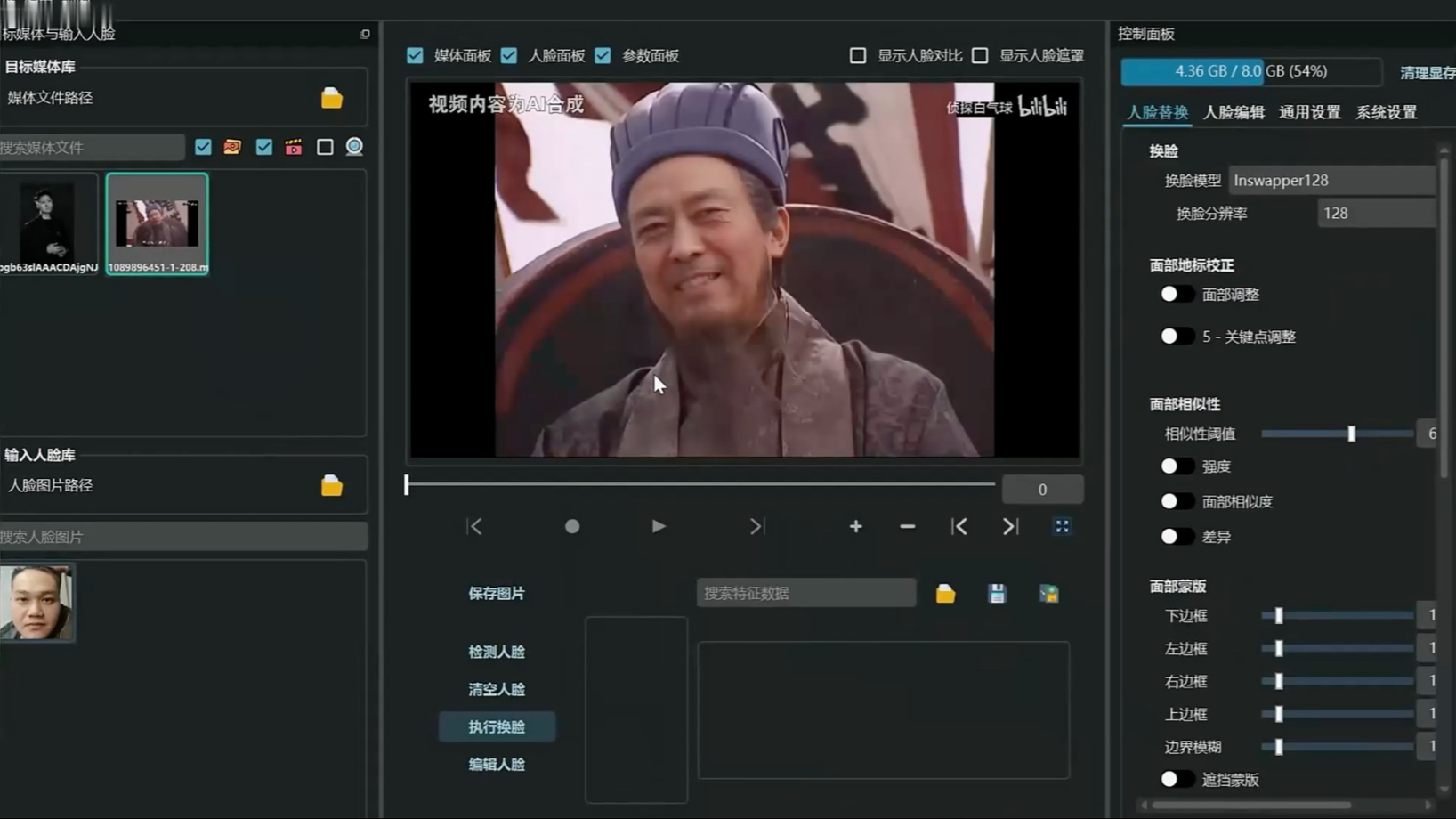Click the control panel horizontal scrollbar

coord(1250,805)
